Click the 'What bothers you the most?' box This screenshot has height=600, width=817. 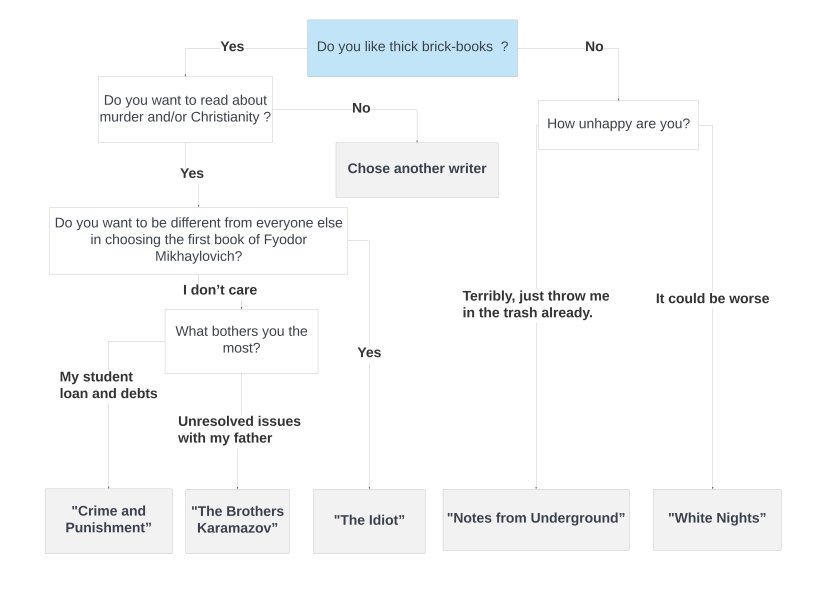click(x=241, y=341)
